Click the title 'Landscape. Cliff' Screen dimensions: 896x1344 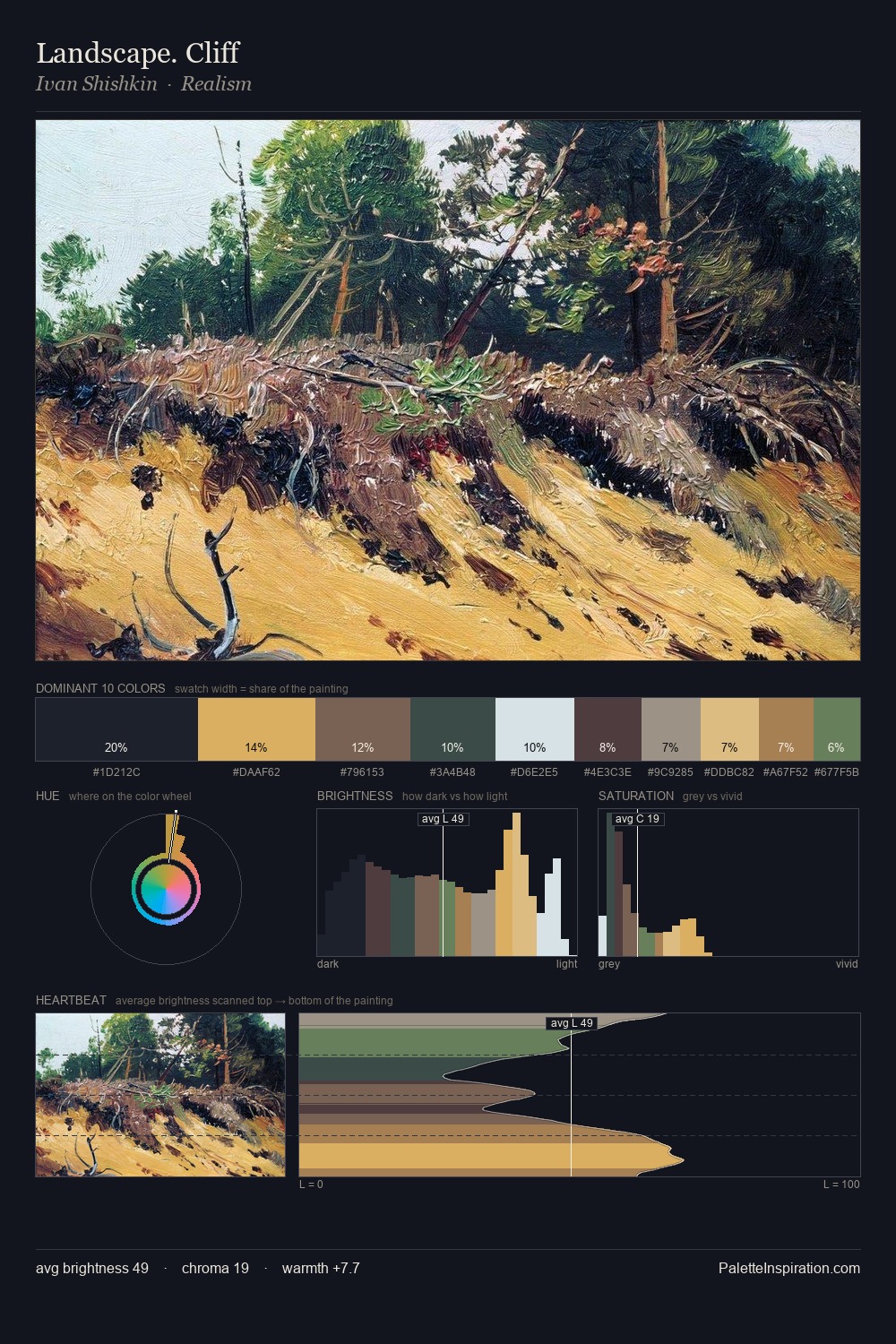tap(137, 53)
